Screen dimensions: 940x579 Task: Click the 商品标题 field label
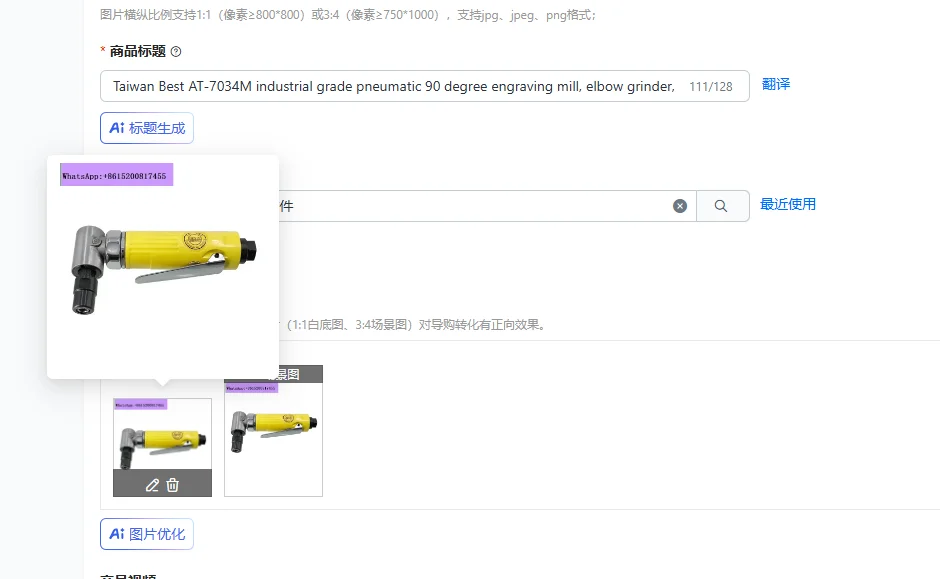(137, 52)
